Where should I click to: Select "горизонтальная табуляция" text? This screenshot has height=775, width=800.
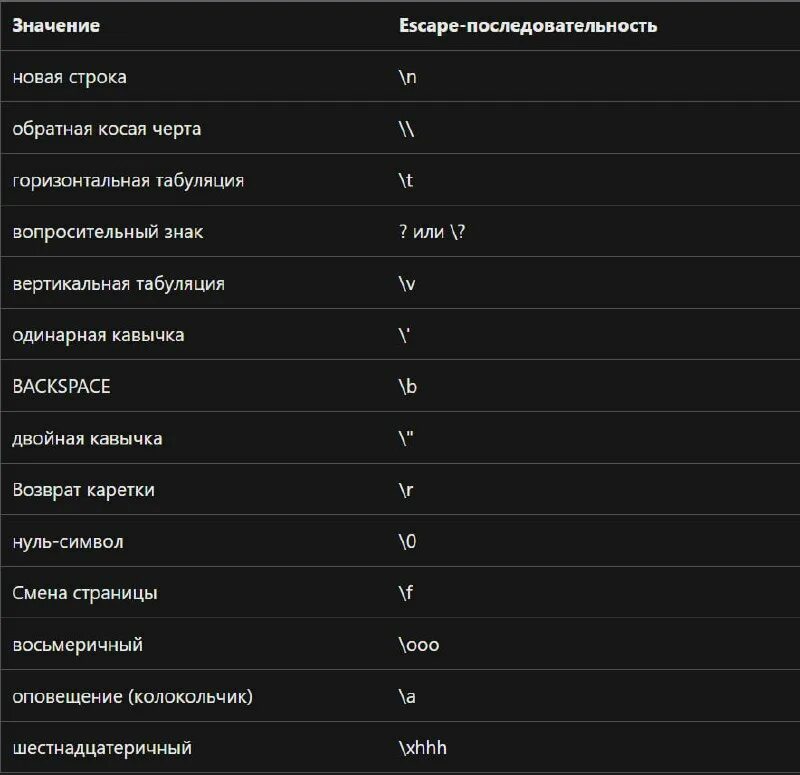click(128, 181)
